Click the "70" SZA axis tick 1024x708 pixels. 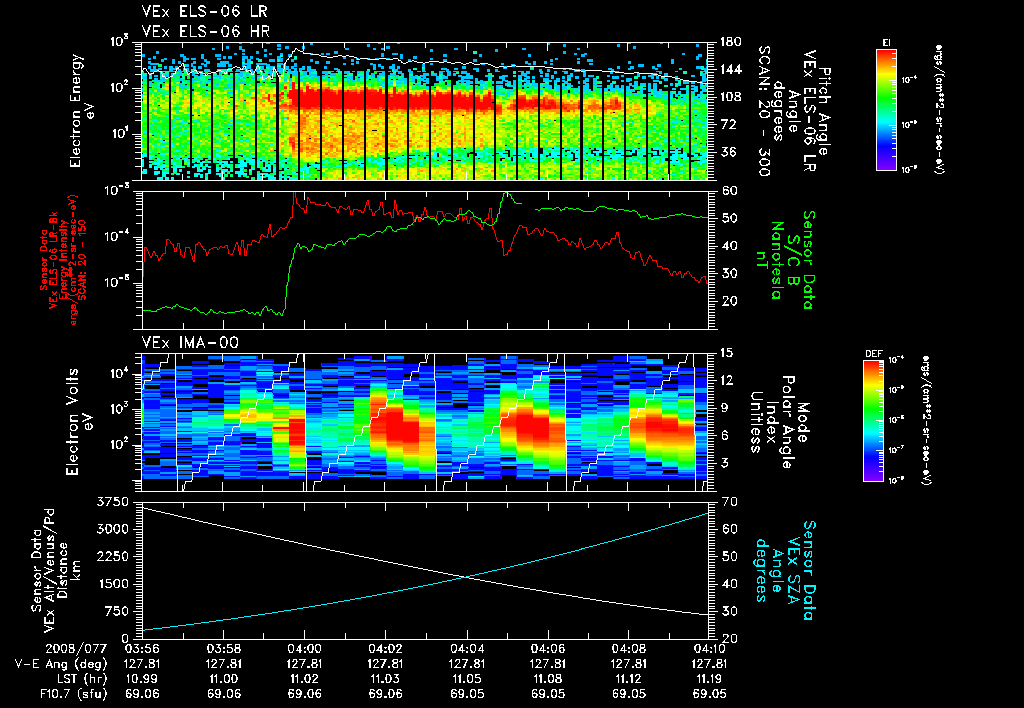click(728, 502)
